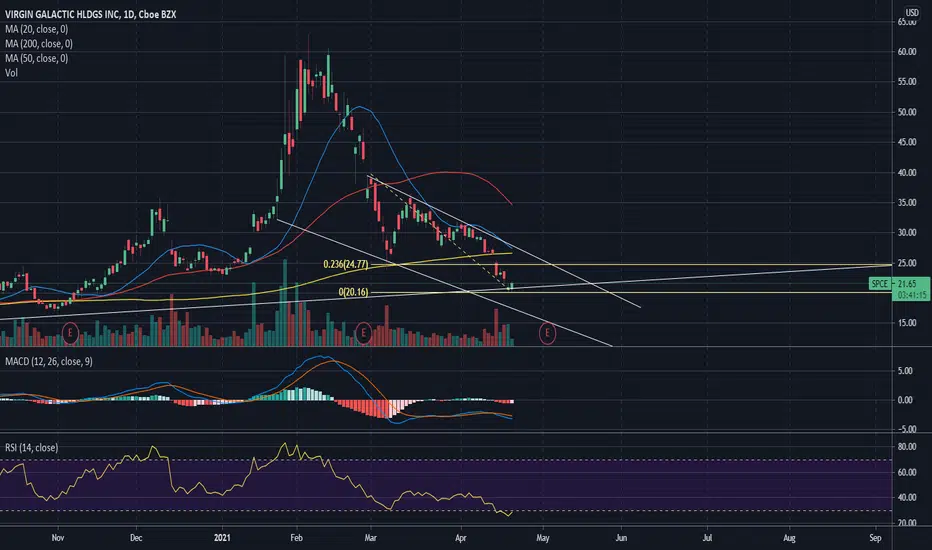This screenshot has height=550, width=932.
Task: Select the MA (200, close, 0) indicator label
Action: (39, 43)
